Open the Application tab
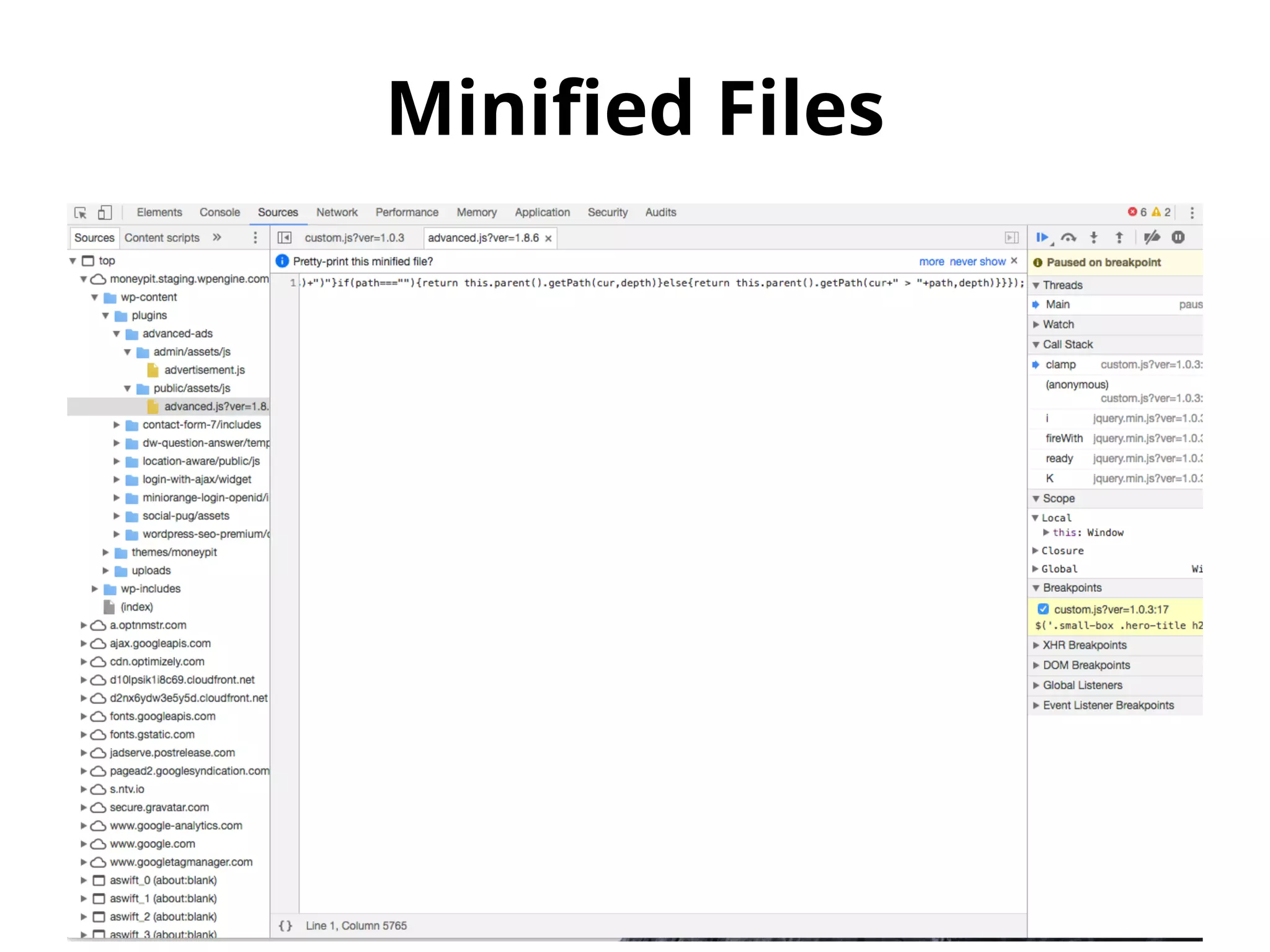The height and width of the screenshot is (952, 1270). pos(542,213)
